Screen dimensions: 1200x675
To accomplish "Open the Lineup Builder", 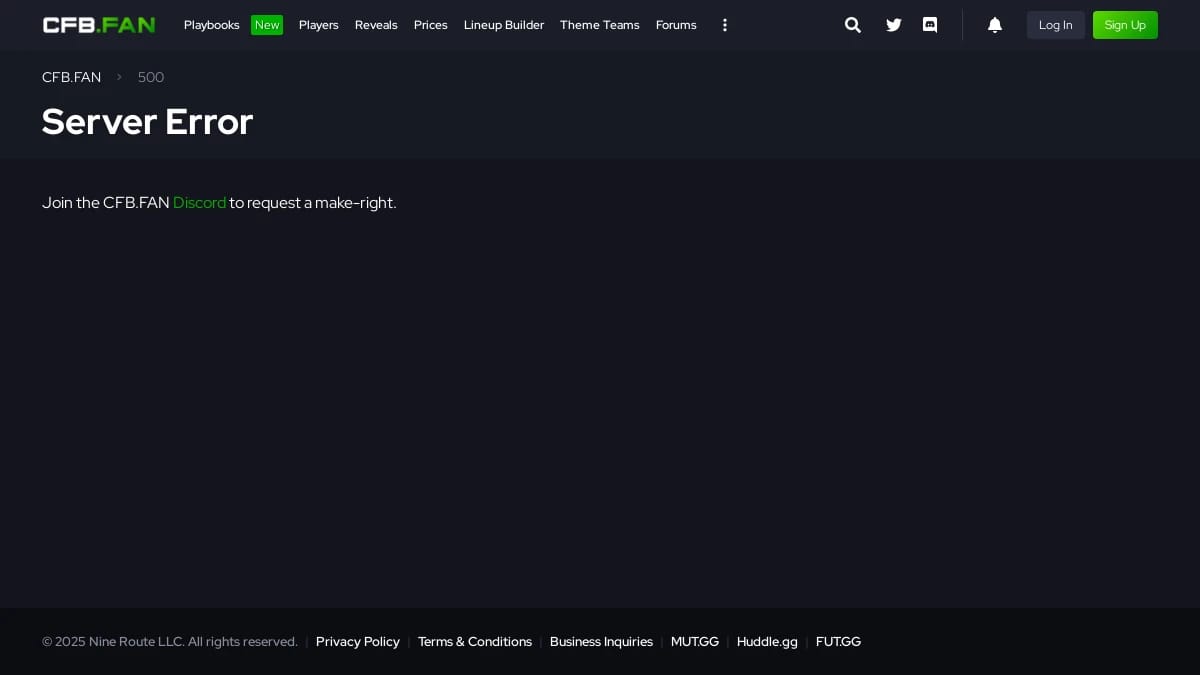I will tap(504, 25).
